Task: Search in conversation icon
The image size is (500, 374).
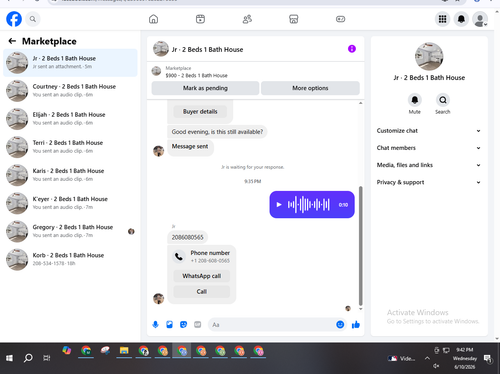Action: point(443,100)
